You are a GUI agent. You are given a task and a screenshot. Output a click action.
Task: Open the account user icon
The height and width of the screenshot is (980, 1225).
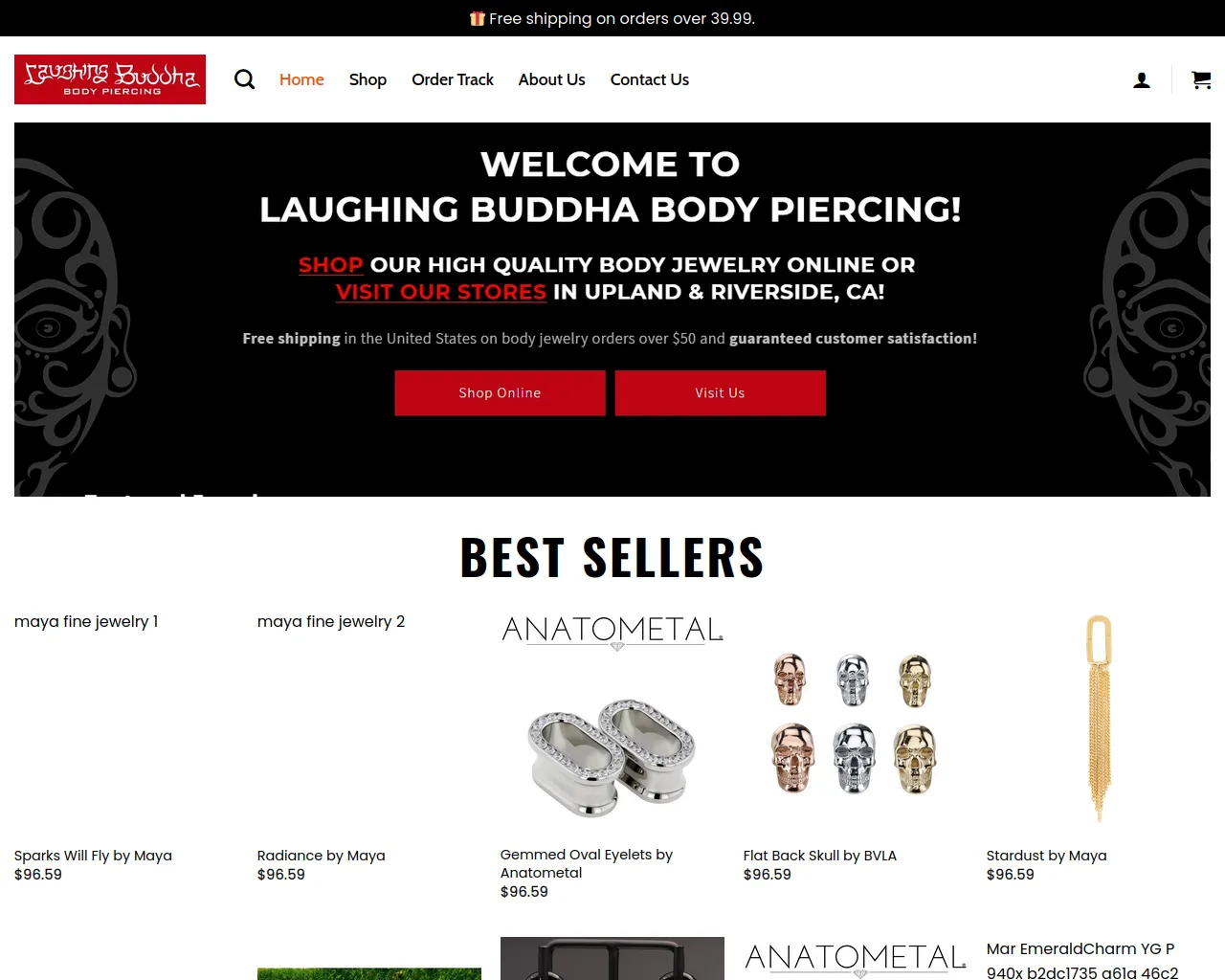[1142, 80]
